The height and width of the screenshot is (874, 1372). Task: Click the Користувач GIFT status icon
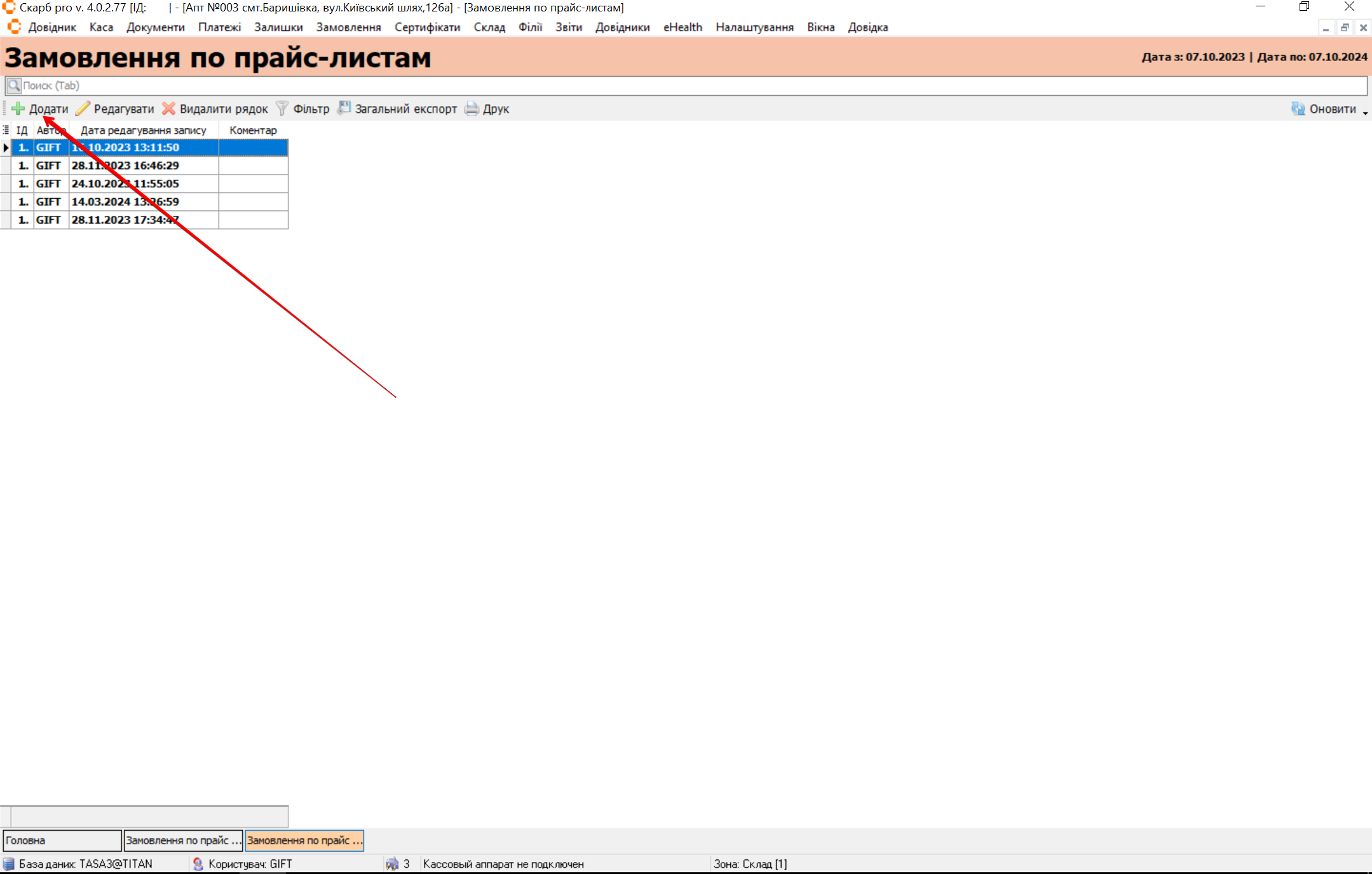tap(198, 864)
